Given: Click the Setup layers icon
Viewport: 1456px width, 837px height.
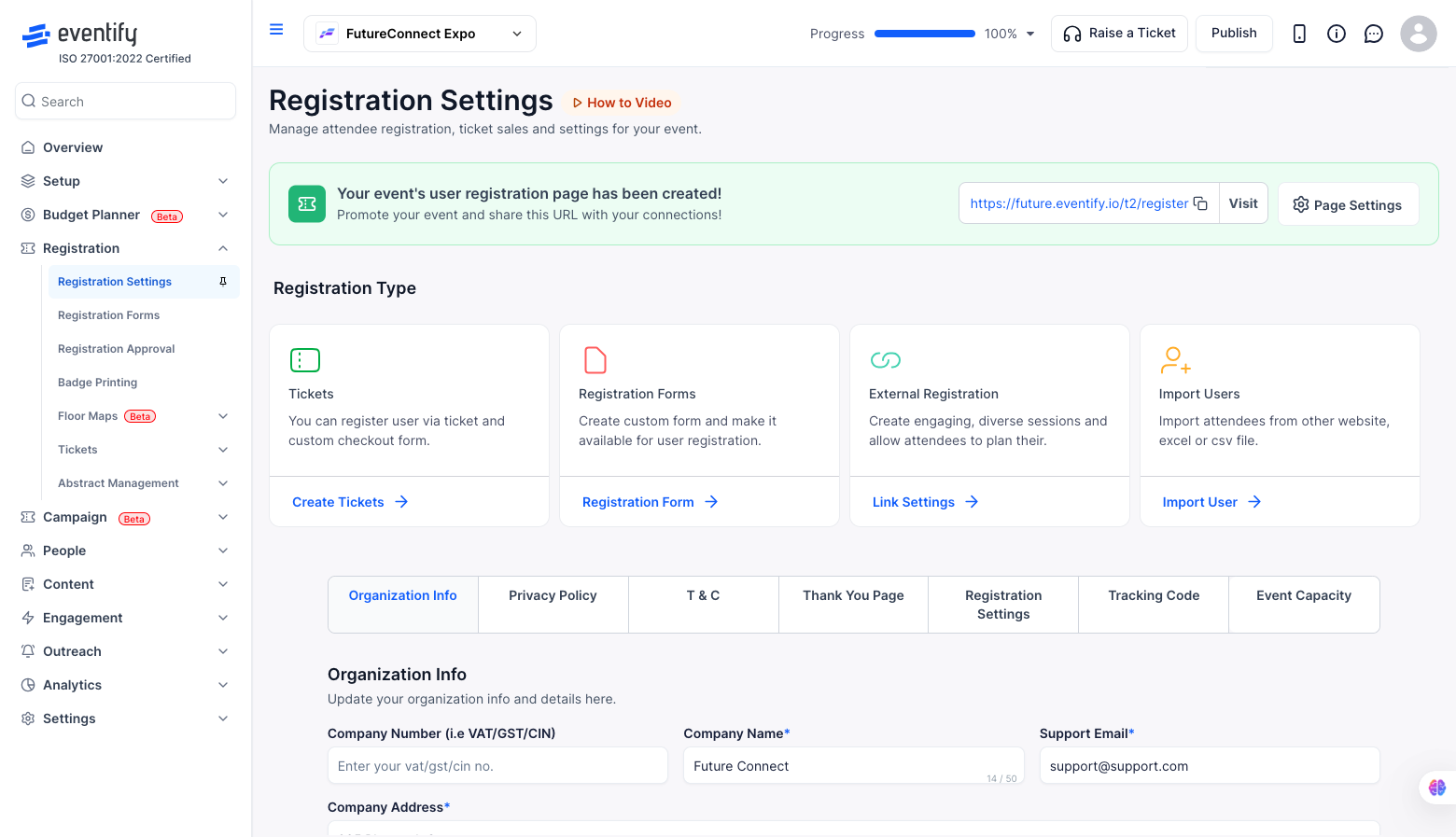Looking at the screenshot, I should coord(28,181).
